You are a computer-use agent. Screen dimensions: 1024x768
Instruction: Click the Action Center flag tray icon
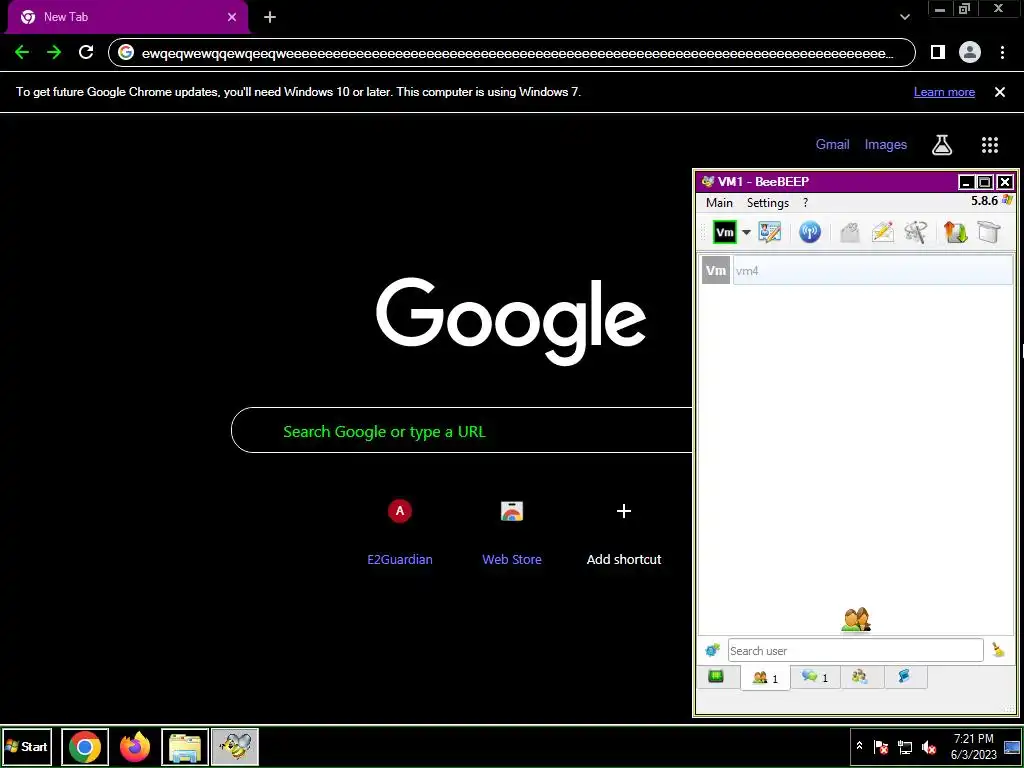881,747
